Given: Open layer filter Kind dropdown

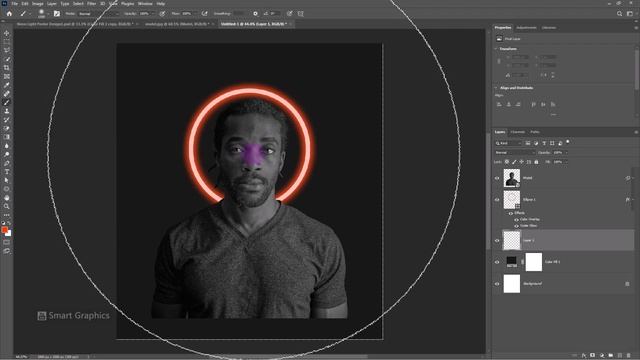Looking at the screenshot, I should click(509, 143).
